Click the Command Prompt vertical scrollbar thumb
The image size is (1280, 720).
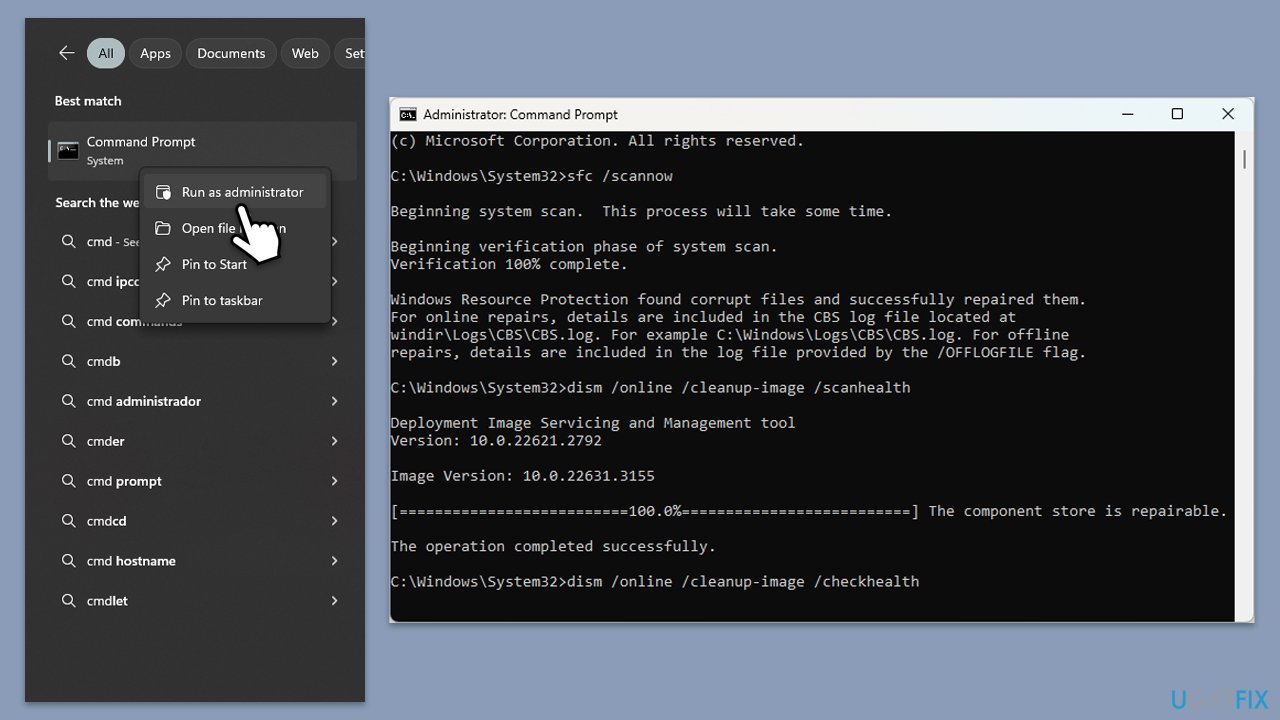(x=1245, y=159)
